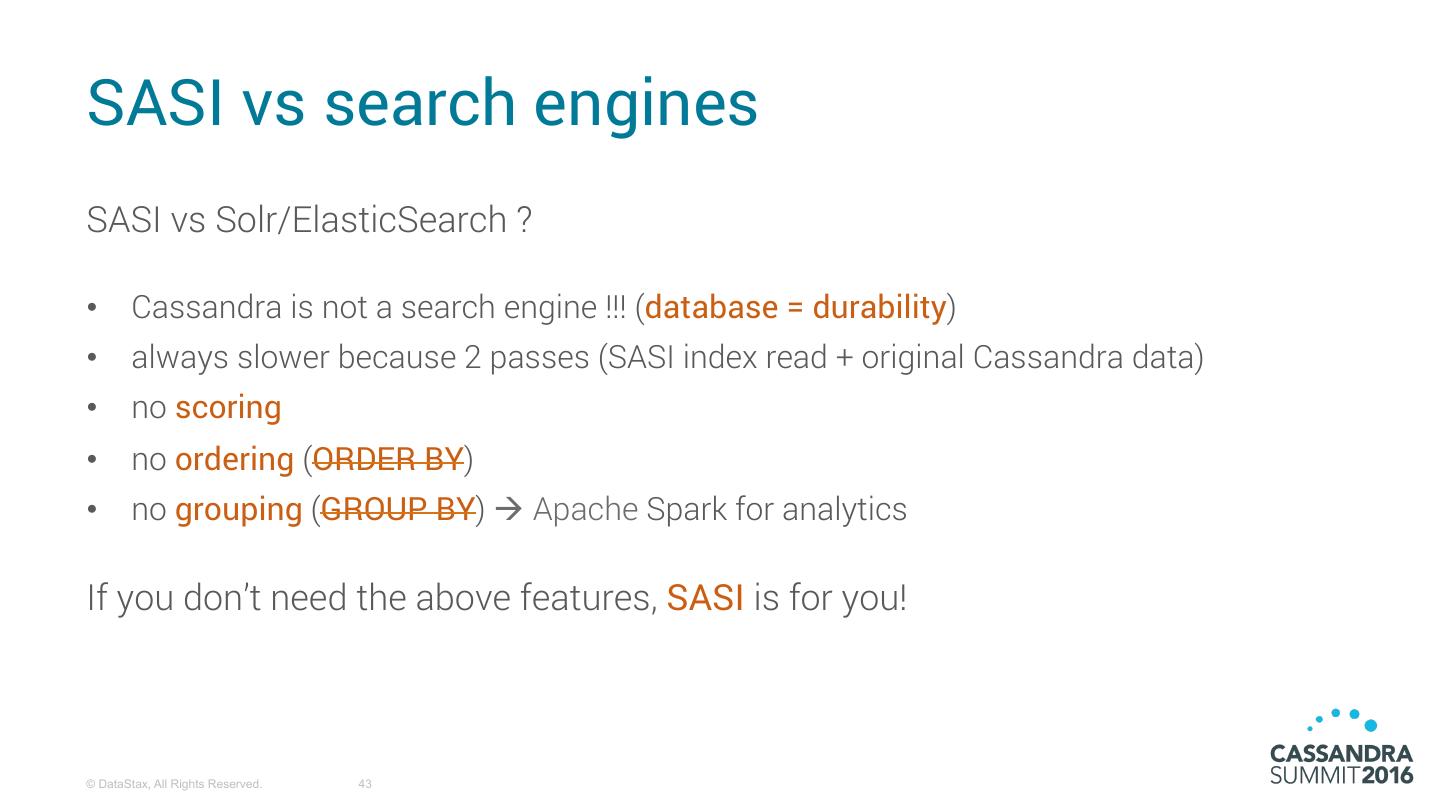Viewport: 1440px width, 810px height.
Task: Click the subtitle 'SASI vs Solr/ElasticSearch ?'
Action: click(x=309, y=220)
